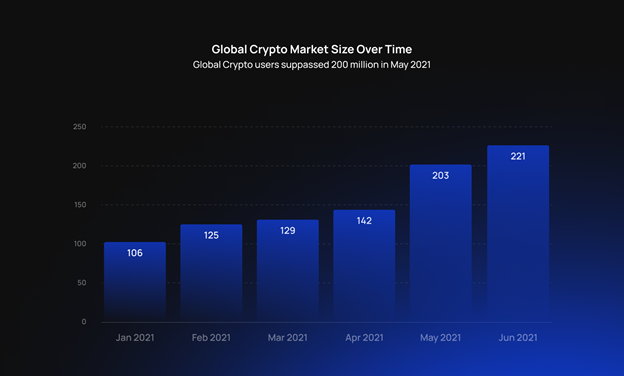Click the May 2021 axis label

pos(441,337)
